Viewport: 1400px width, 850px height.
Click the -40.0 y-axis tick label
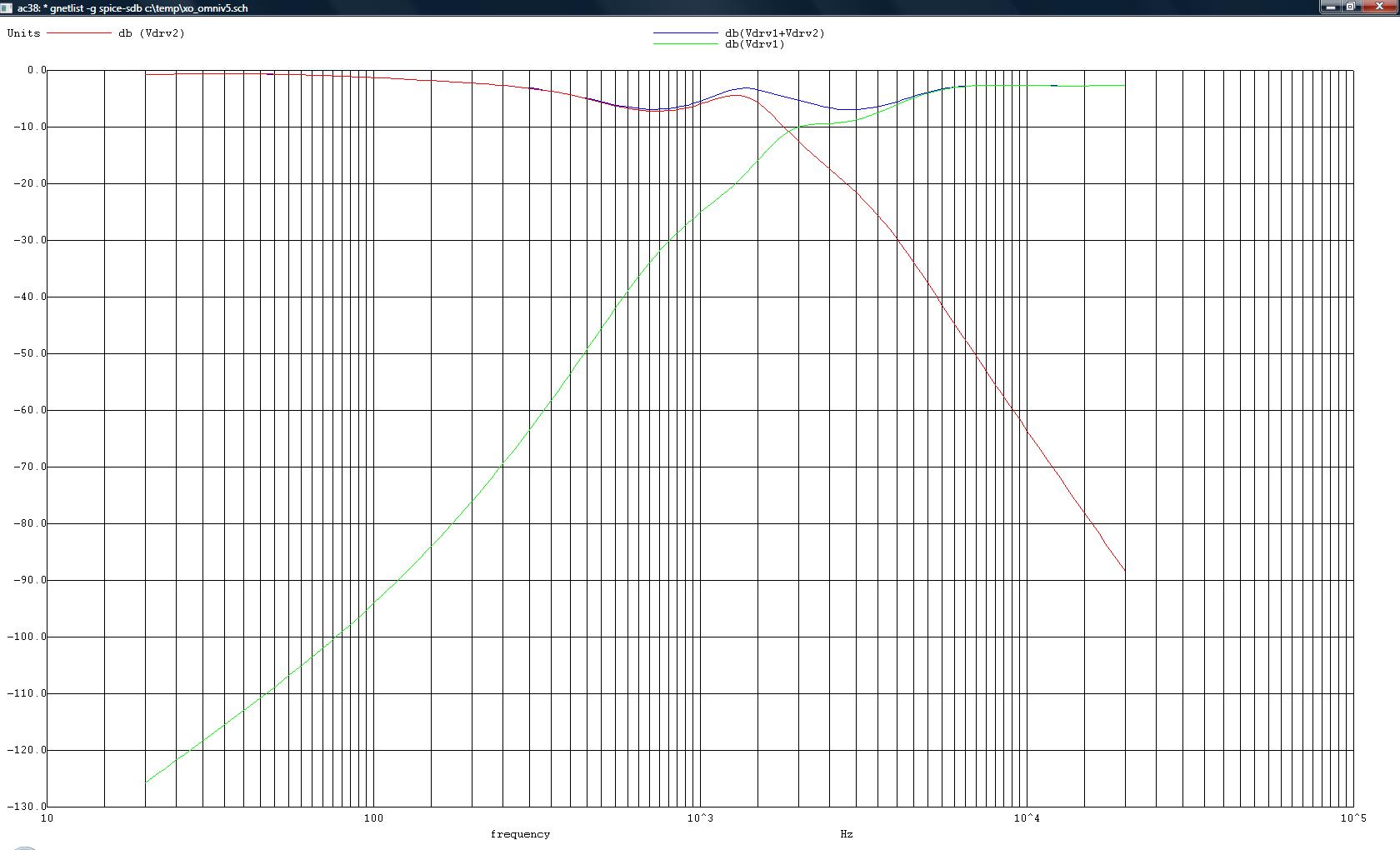tap(30, 297)
